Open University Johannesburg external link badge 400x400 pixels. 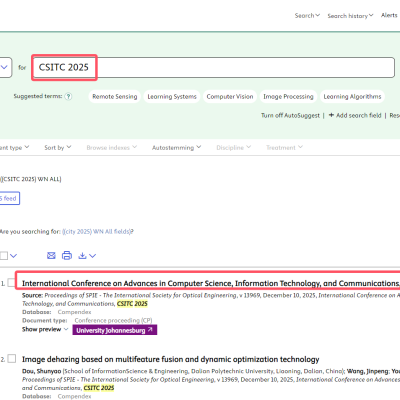click(x=115, y=330)
